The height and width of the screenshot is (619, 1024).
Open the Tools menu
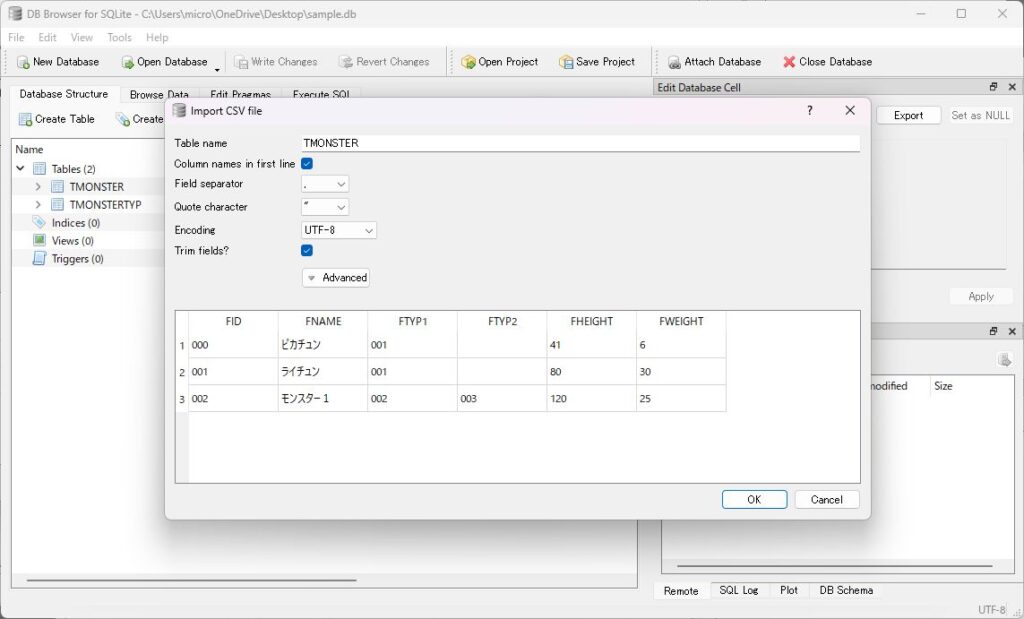pos(119,38)
